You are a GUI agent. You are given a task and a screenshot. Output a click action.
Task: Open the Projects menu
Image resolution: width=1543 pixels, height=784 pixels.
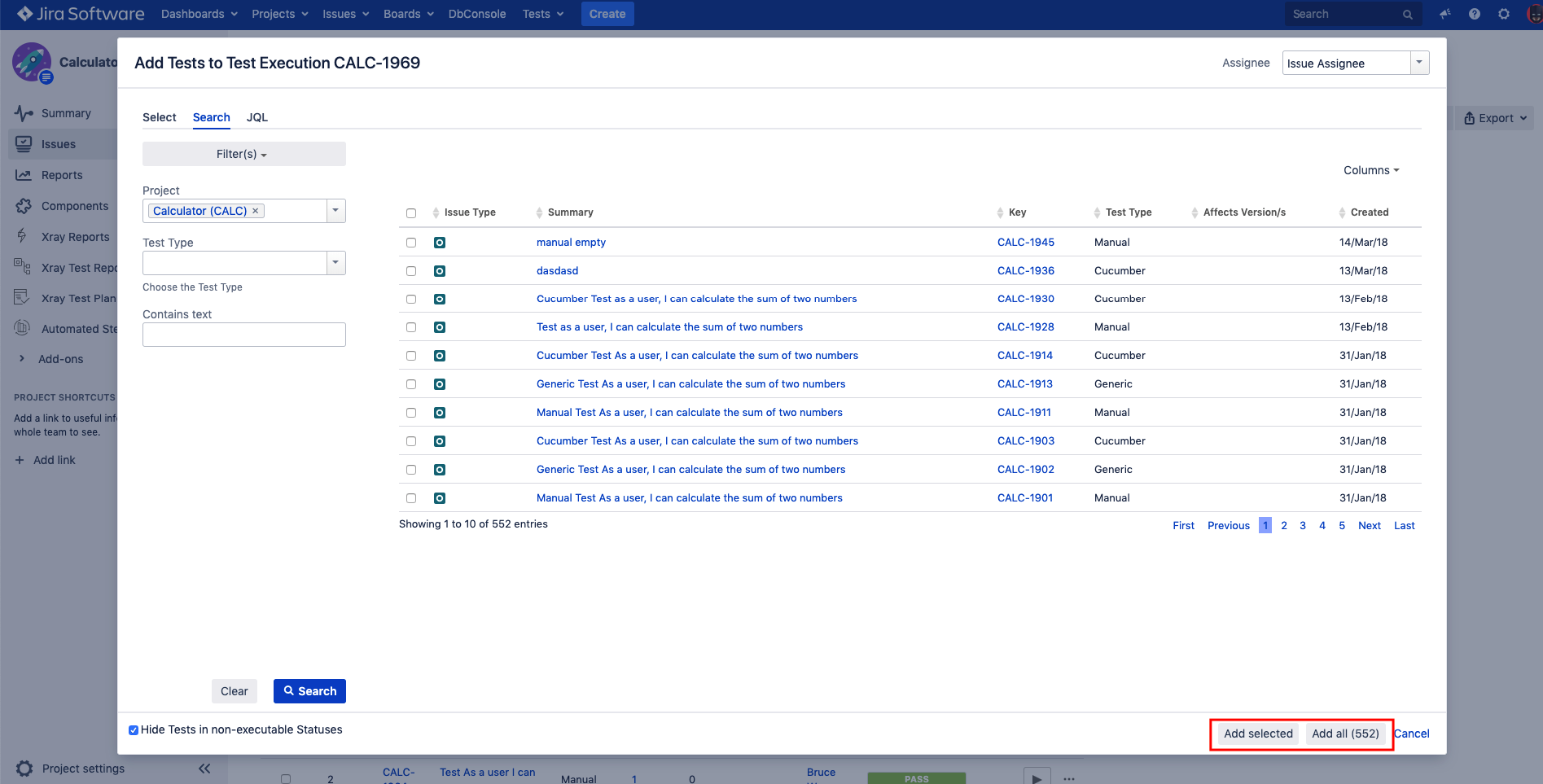click(280, 14)
